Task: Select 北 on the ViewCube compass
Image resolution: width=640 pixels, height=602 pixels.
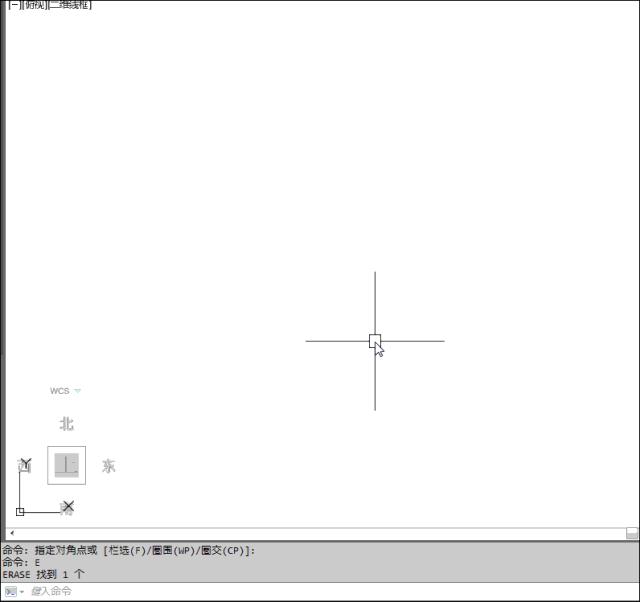Action: 67,424
